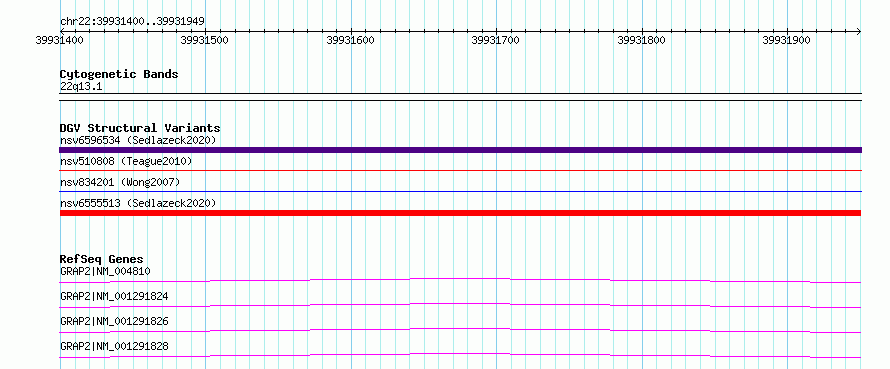Click the 39931800 ruler position label
The height and width of the screenshot is (369, 890).
click(641, 40)
